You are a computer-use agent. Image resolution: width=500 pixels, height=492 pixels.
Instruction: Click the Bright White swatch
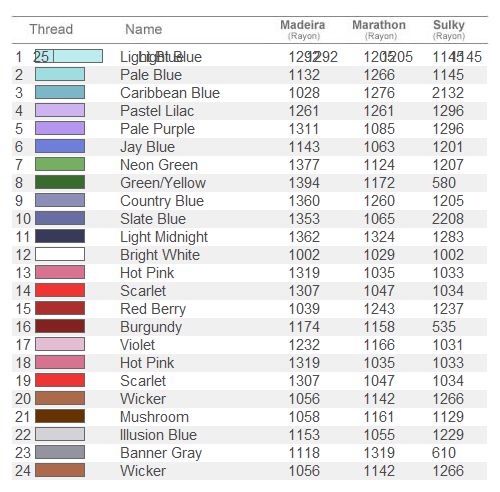(60, 254)
